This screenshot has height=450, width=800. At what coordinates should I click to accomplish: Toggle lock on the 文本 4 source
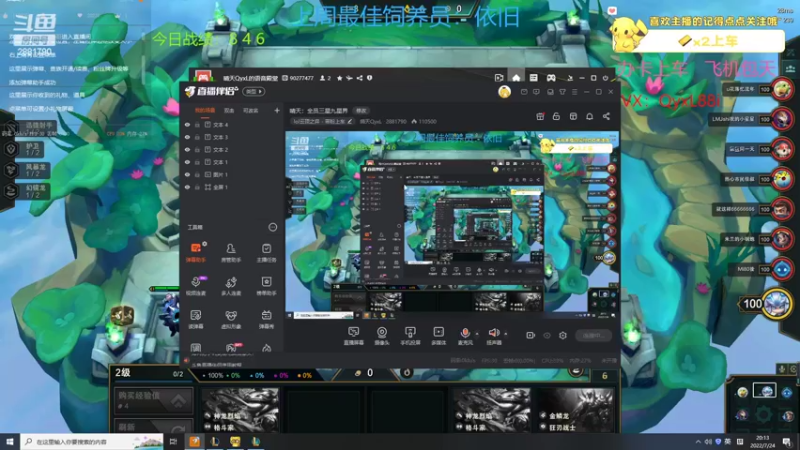click(x=197, y=124)
